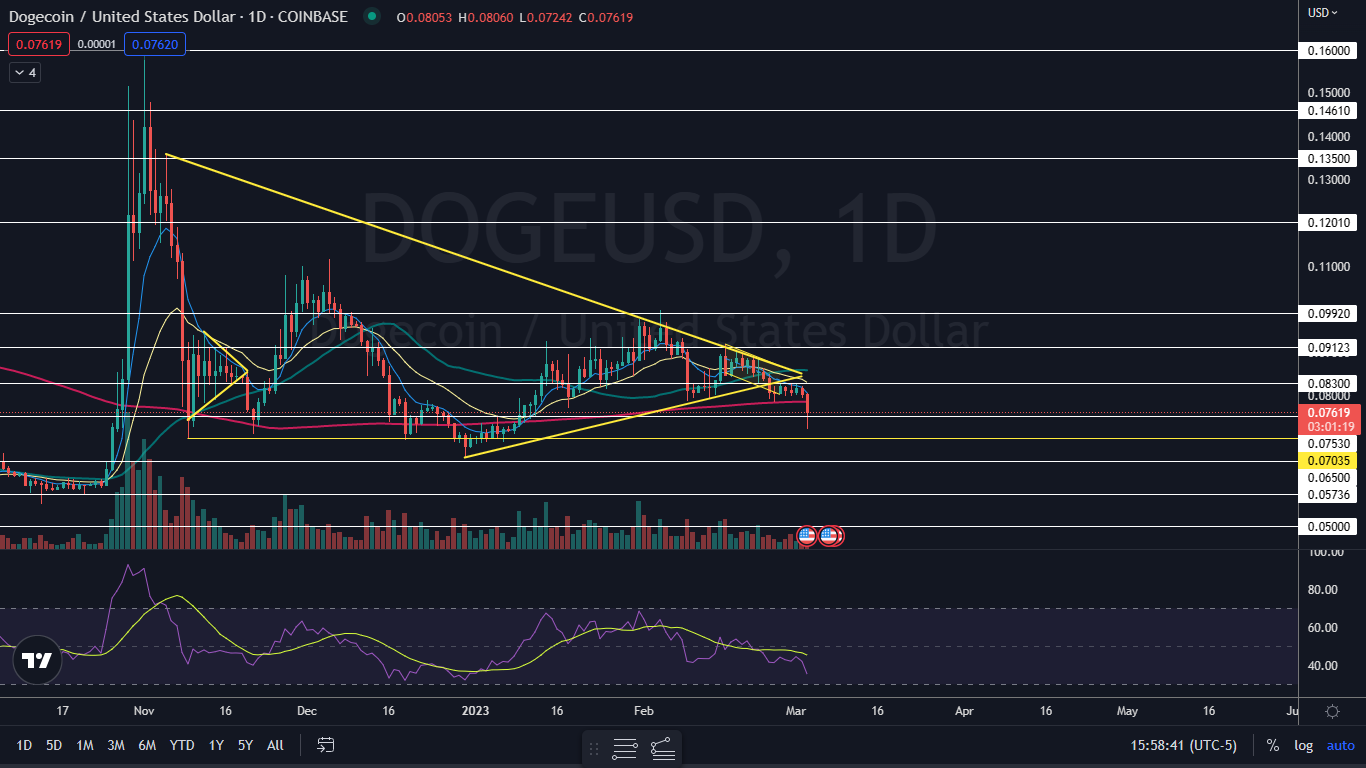
Task: Click the 0.00001 spread value
Action: pyautogui.click(x=97, y=44)
